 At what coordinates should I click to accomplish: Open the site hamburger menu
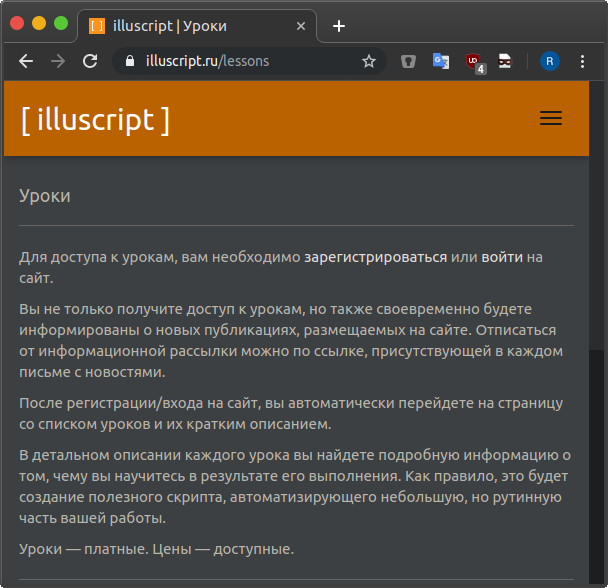pyautogui.click(x=551, y=118)
